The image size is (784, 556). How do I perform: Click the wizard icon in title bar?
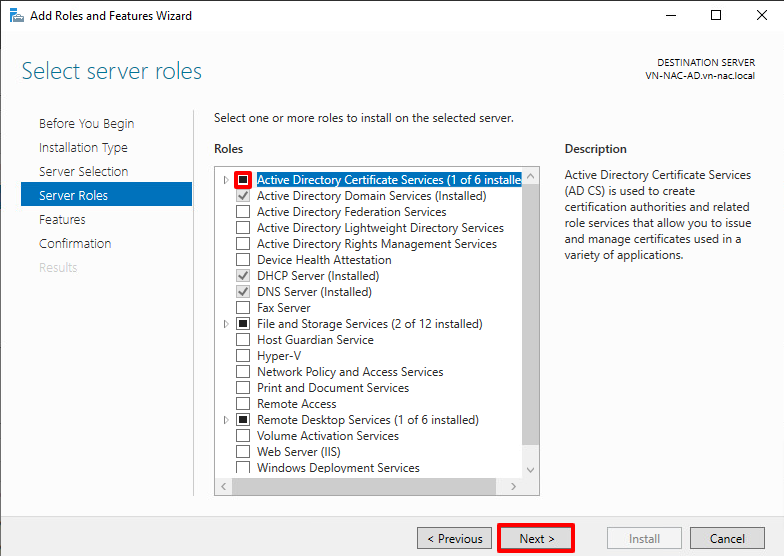point(17,16)
